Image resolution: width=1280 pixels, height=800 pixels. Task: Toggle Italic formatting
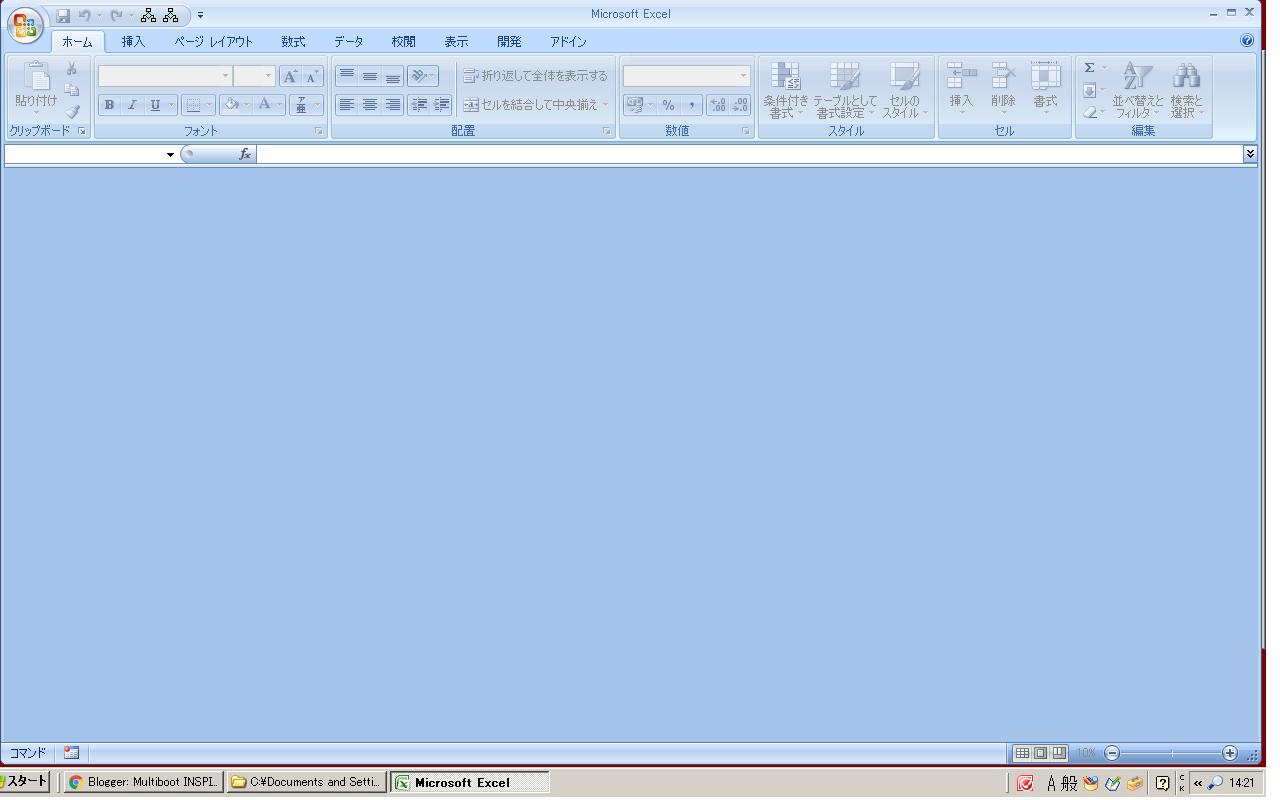pyautogui.click(x=132, y=105)
